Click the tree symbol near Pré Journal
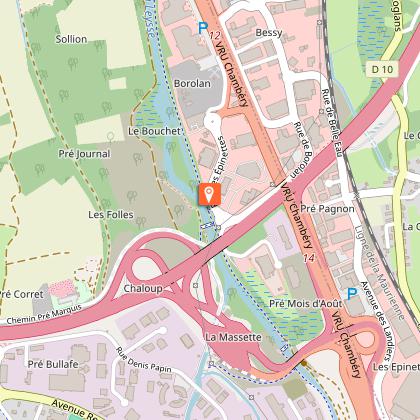The width and height of the screenshot is (420, 420). pyautogui.click(x=110, y=136)
